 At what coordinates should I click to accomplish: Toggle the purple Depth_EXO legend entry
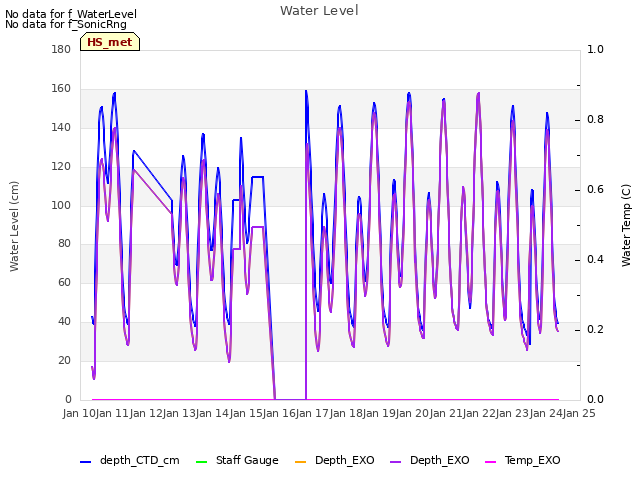pyautogui.click(x=429, y=460)
